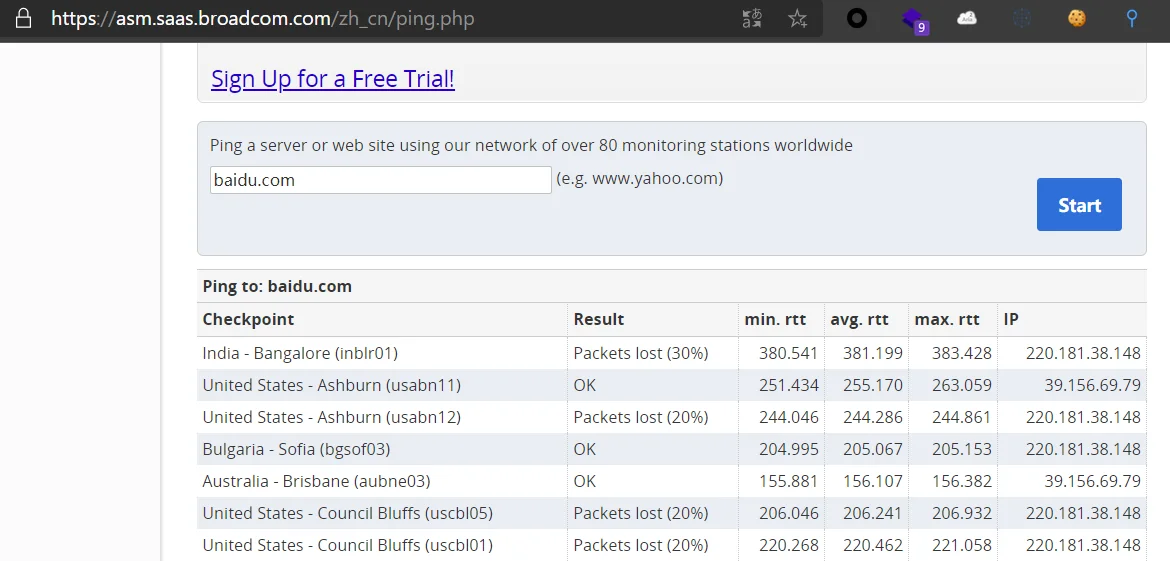Click max rtt value 206.932
The width and height of the screenshot is (1170, 561).
point(962,514)
